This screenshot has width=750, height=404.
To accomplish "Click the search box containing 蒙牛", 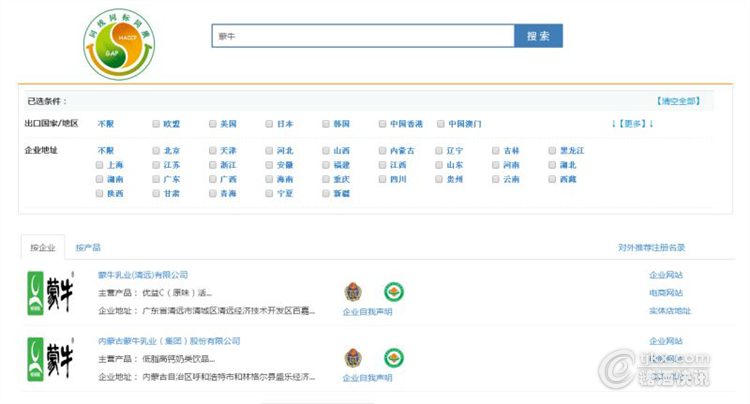I will point(363,36).
